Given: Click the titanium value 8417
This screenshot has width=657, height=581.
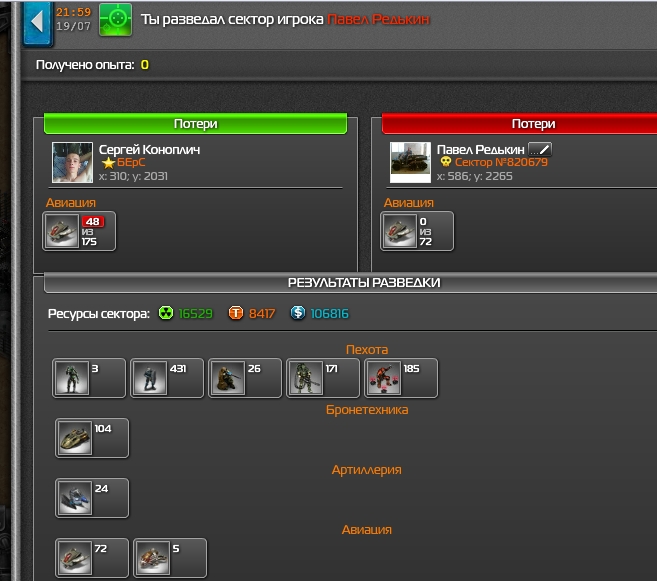Looking at the screenshot, I should coord(262,314).
